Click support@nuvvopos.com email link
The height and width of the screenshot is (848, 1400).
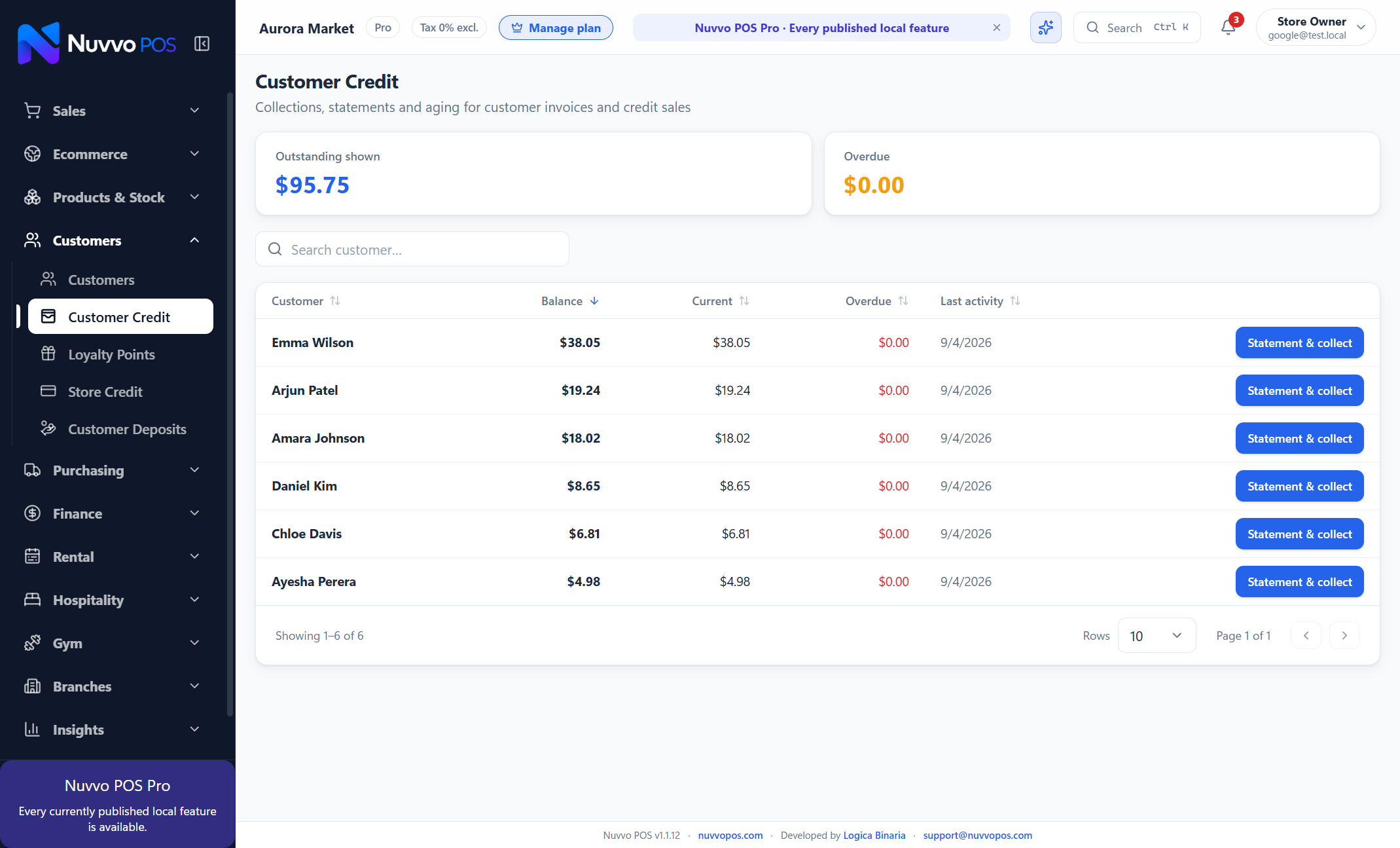pyautogui.click(x=977, y=835)
